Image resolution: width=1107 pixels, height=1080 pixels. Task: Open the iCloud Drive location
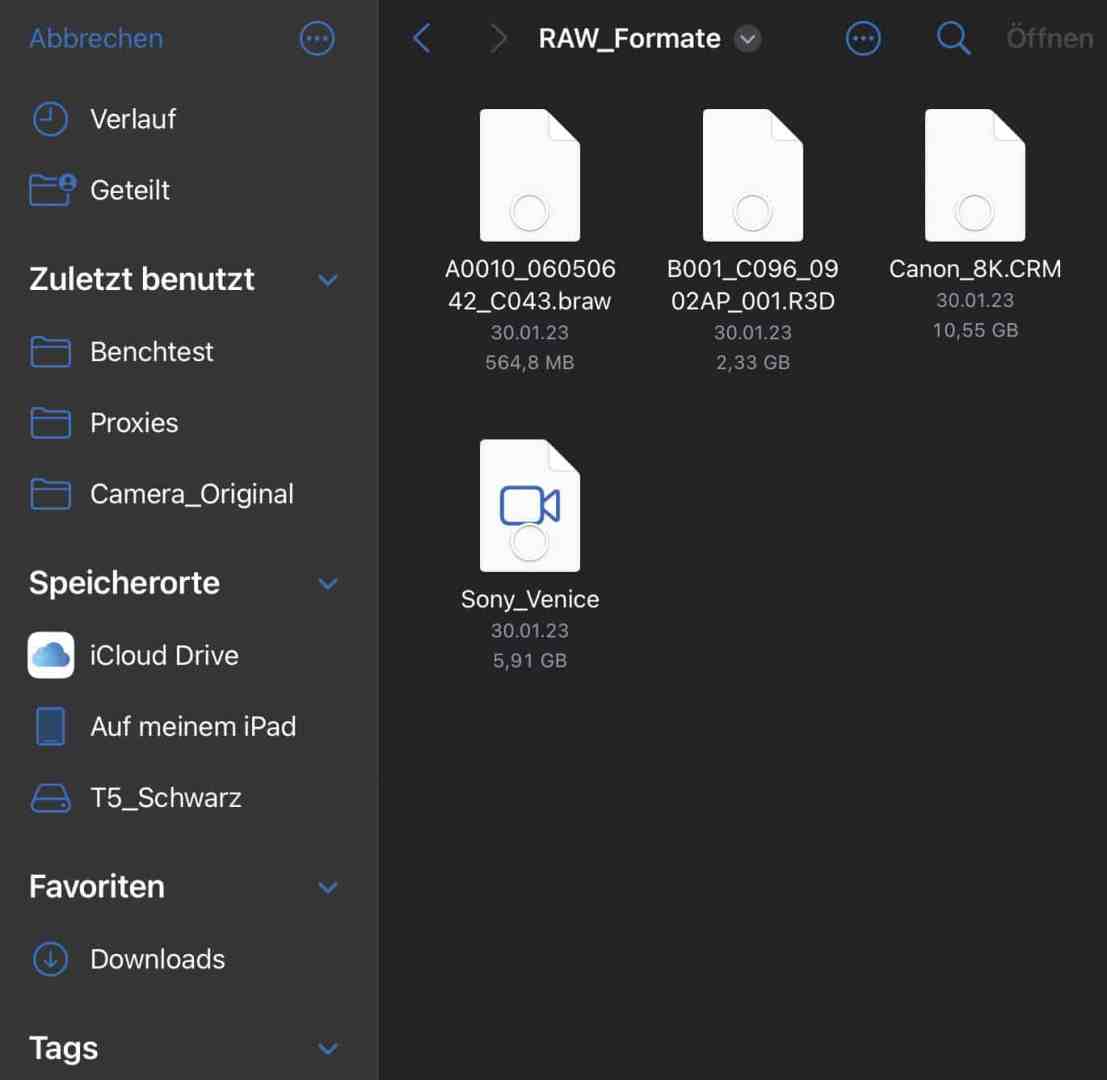point(163,655)
